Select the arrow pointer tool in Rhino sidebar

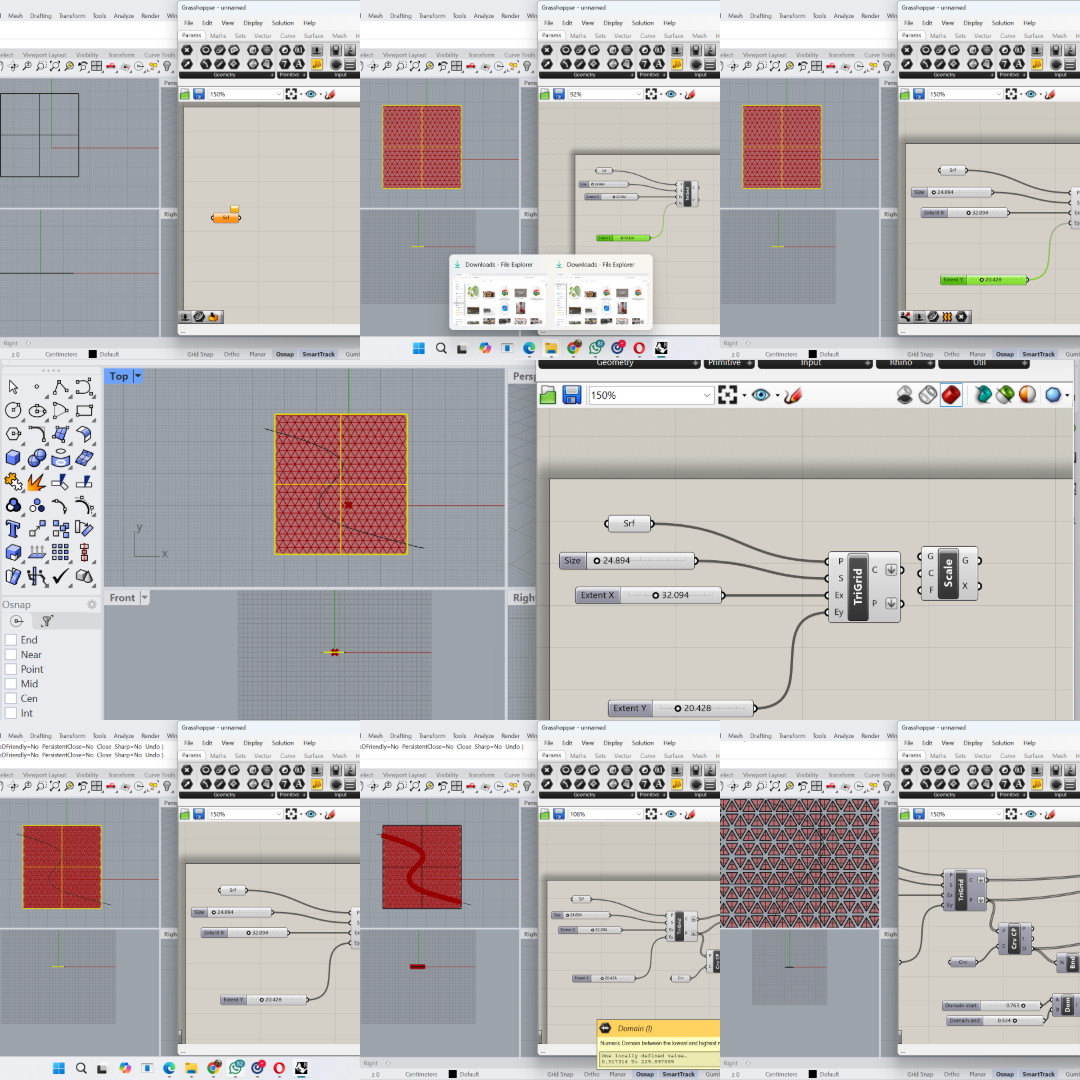[13, 386]
